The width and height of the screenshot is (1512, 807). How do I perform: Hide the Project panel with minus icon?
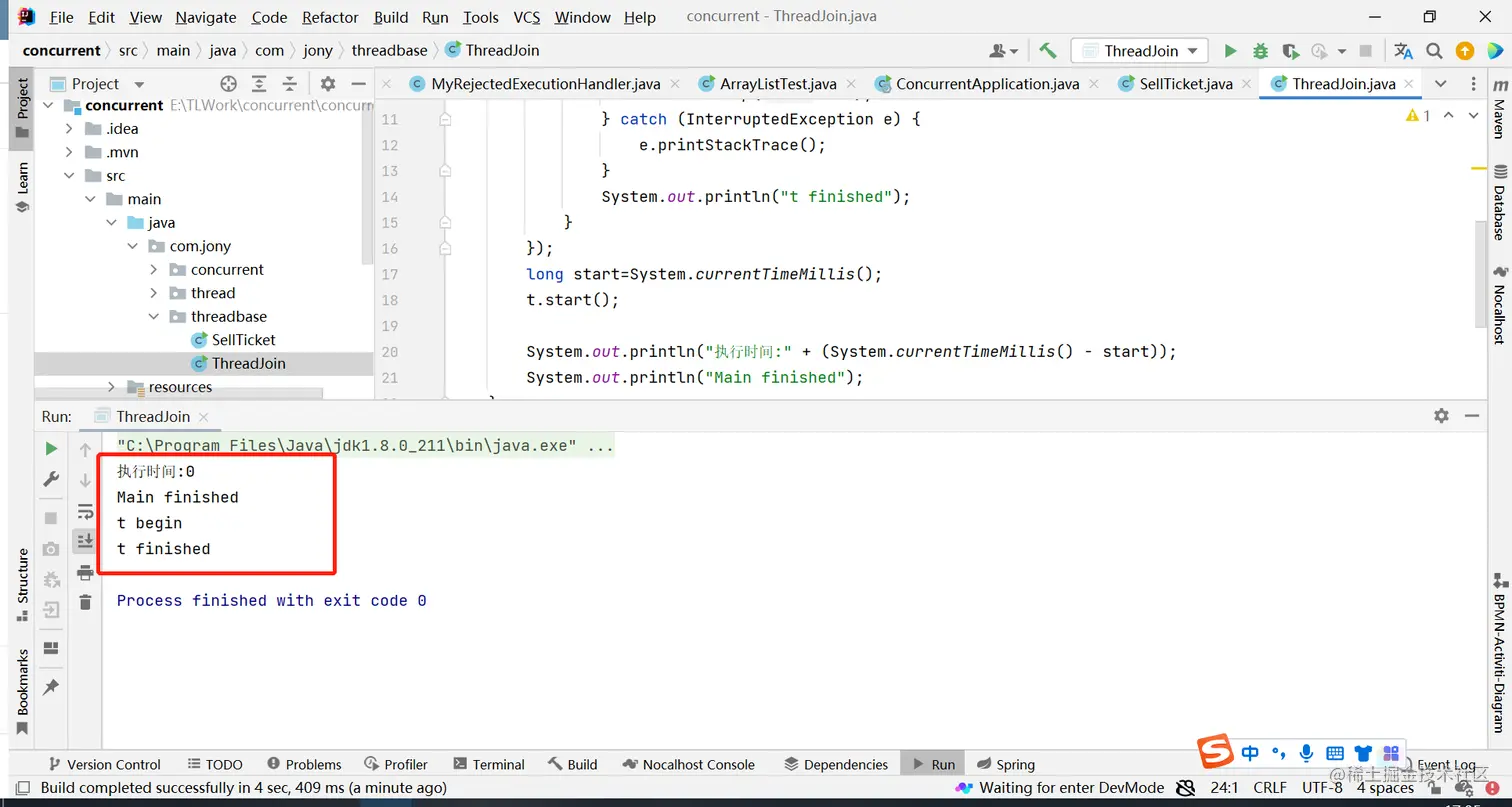[358, 84]
